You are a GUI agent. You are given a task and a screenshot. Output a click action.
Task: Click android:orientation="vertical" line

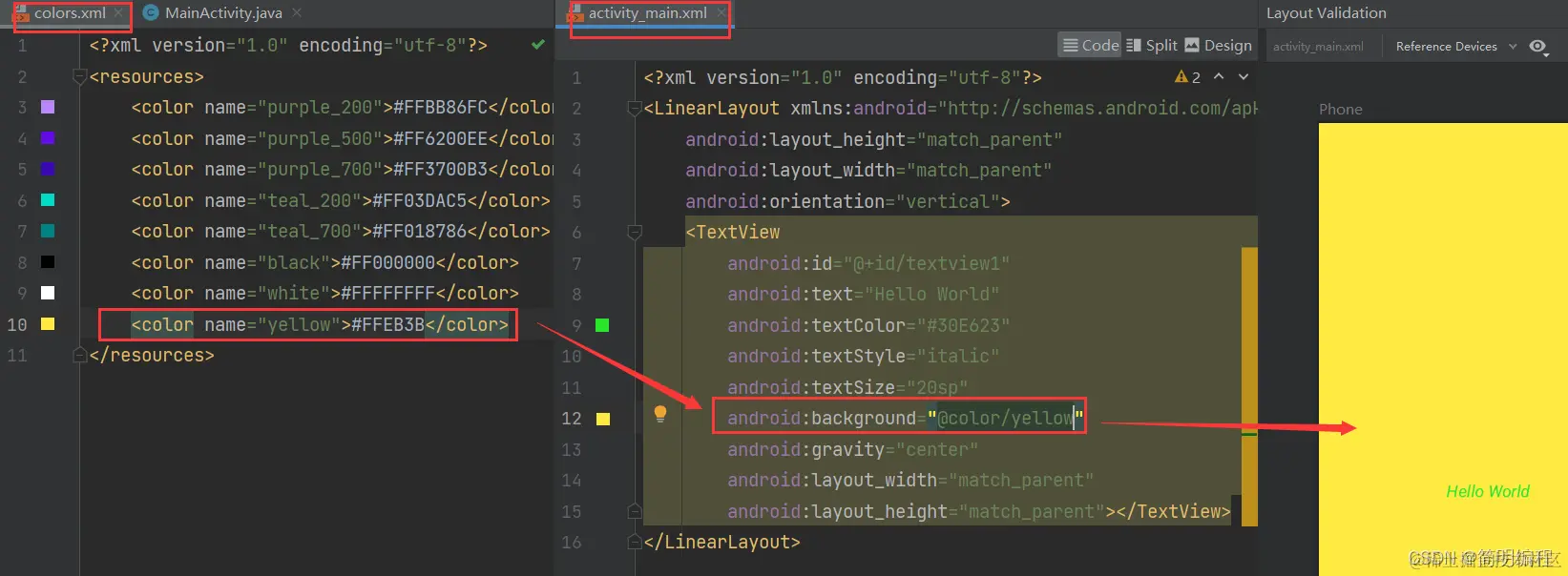(x=847, y=201)
